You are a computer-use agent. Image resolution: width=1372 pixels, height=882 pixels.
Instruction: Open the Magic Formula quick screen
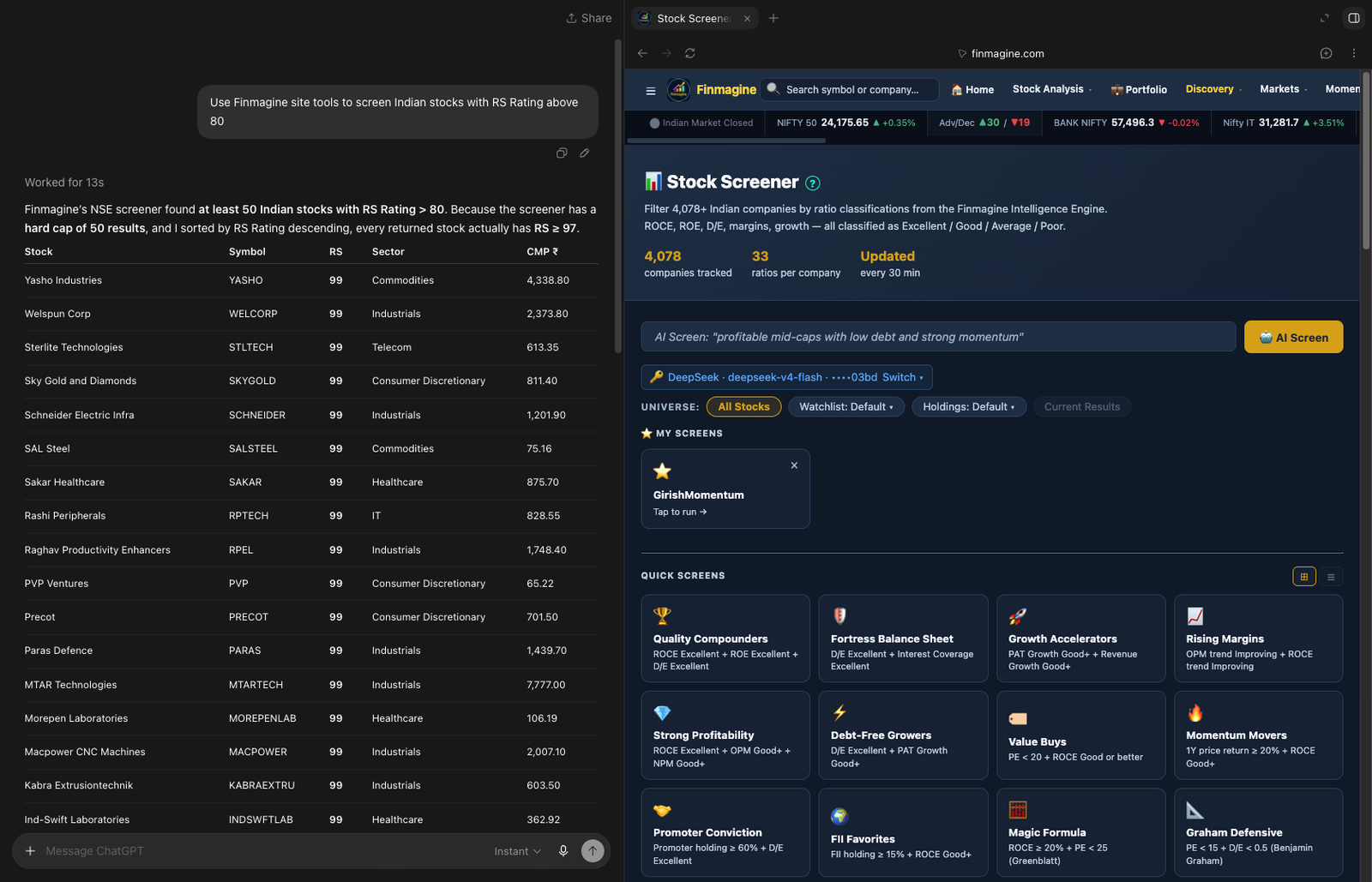[x=1080, y=832]
